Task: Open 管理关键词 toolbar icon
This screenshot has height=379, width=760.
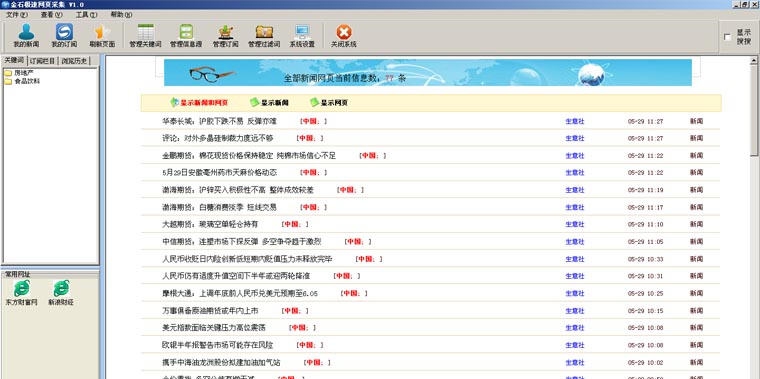Action: [x=145, y=32]
